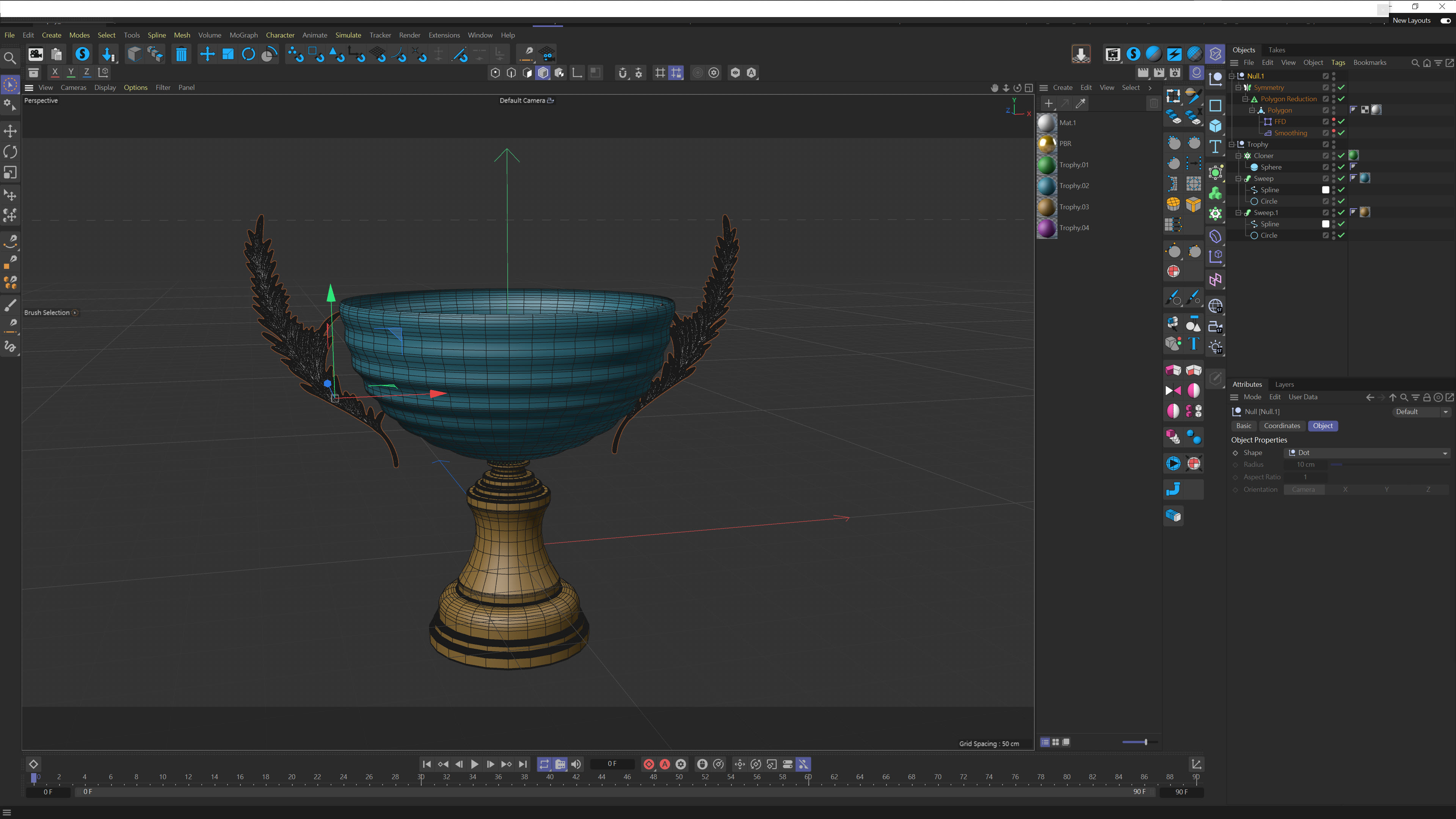
Task: Click the Record Active Objects button
Action: click(649, 764)
